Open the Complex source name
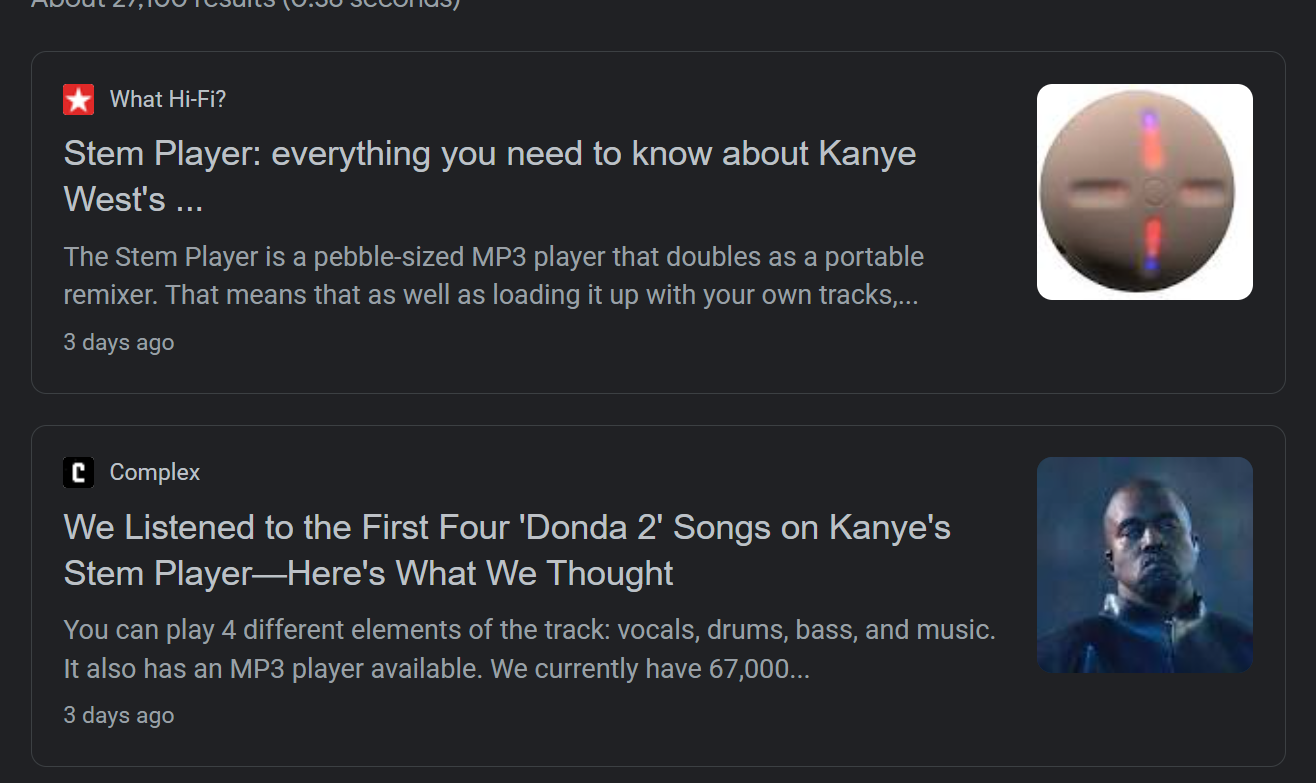Screen dimensions: 1316x783 click(x=155, y=472)
